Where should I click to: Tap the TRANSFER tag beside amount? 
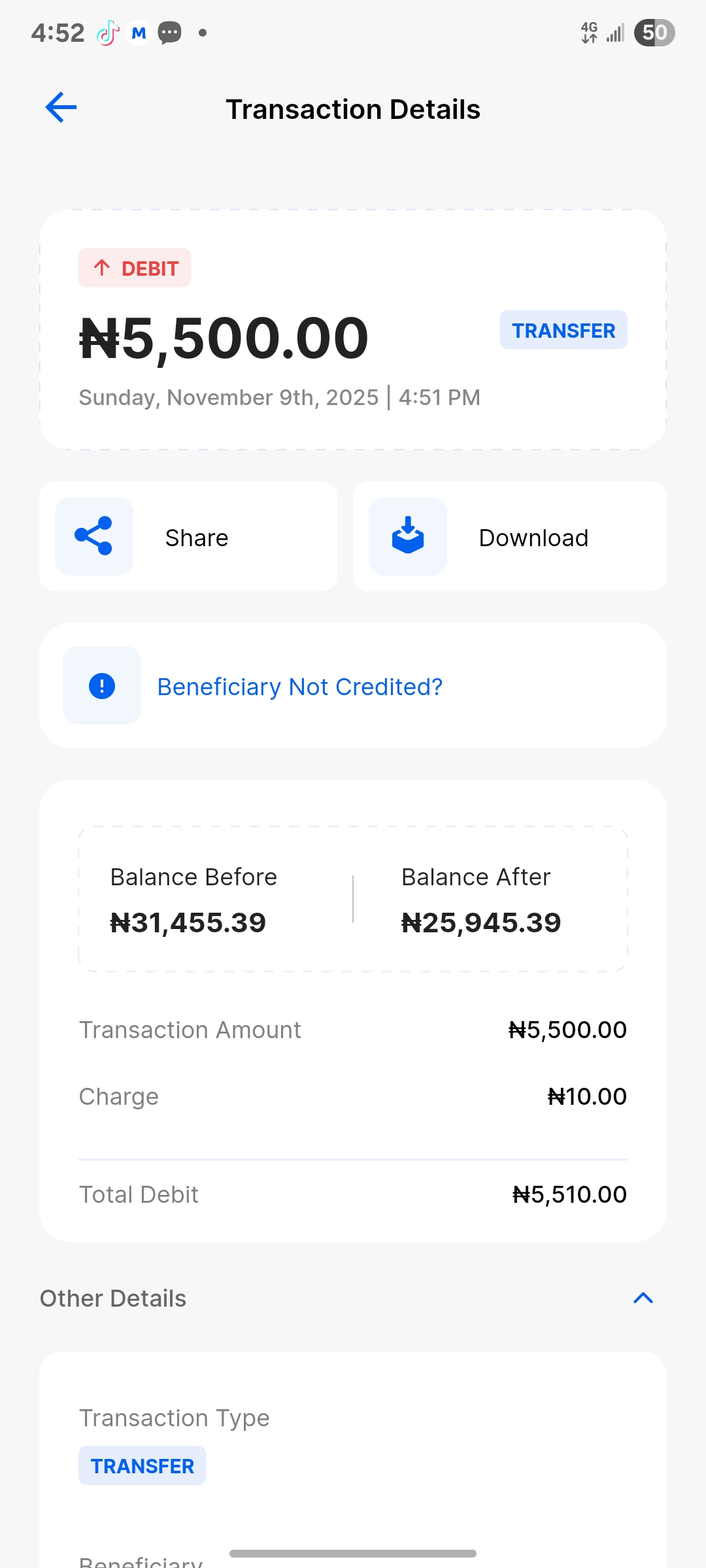pyautogui.click(x=563, y=331)
